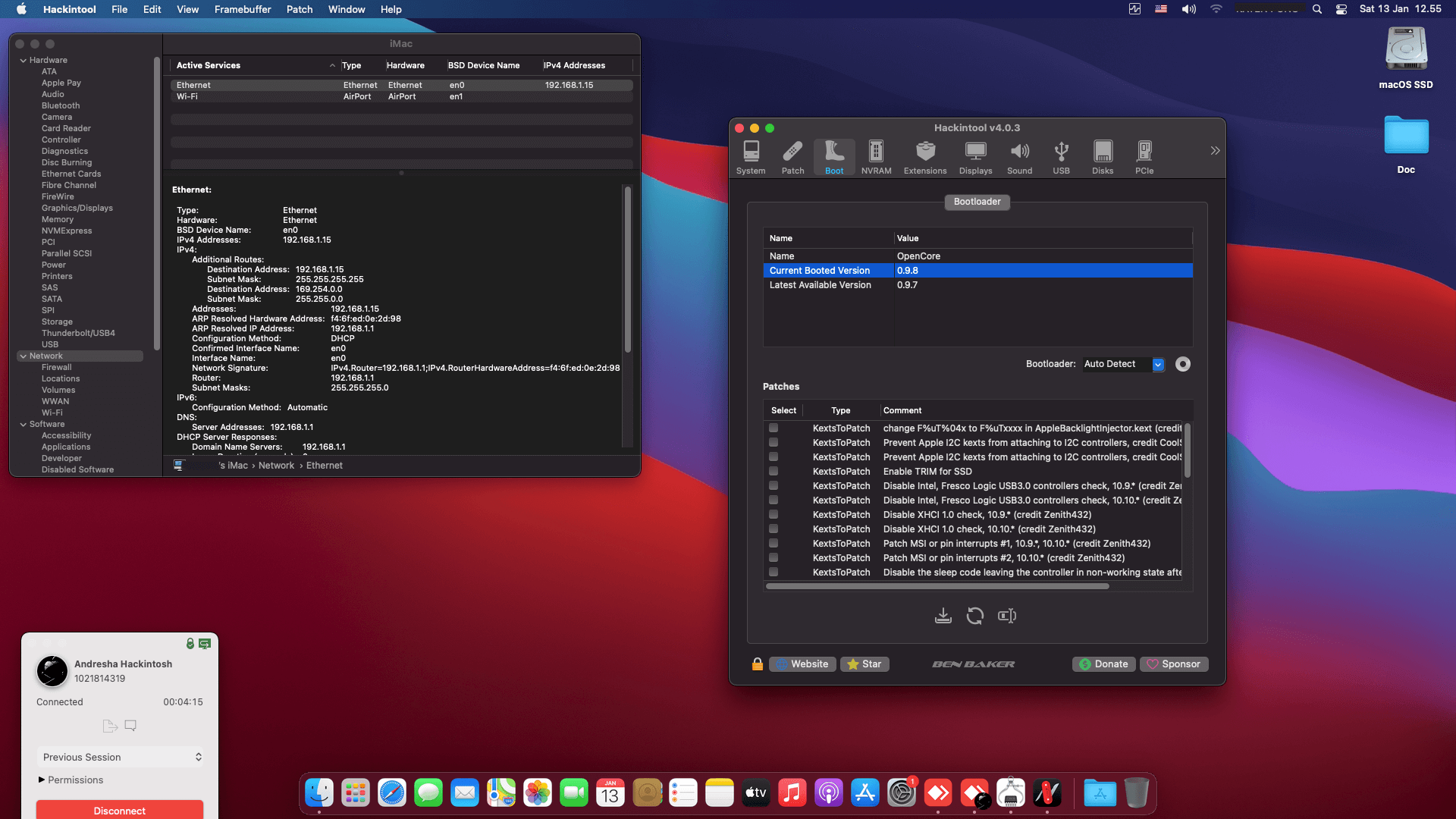Check the AppleBacklightInjector.kext patch checkbox
The image size is (1456, 819).
click(773, 428)
